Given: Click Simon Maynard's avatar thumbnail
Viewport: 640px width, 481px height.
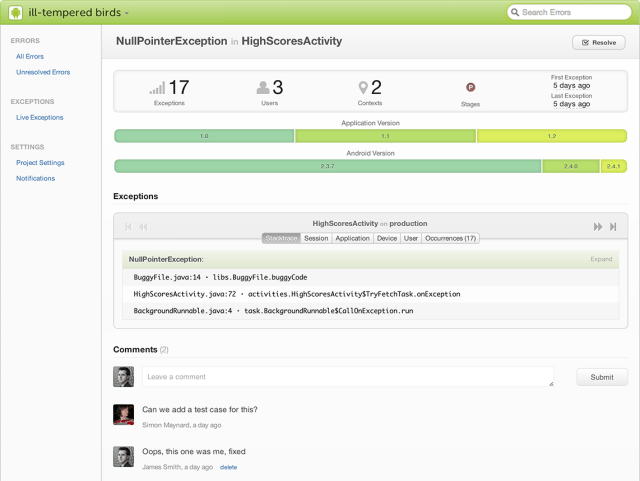Looking at the screenshot, I should pos(123,414).
